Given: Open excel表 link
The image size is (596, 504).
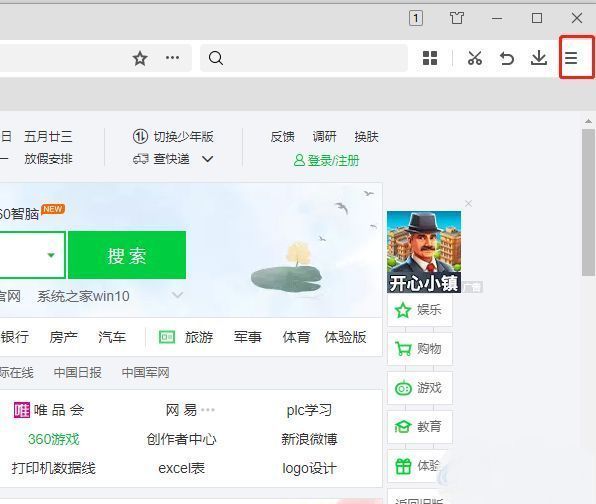Looking at the screenshot, I should [x=181, y=468].
